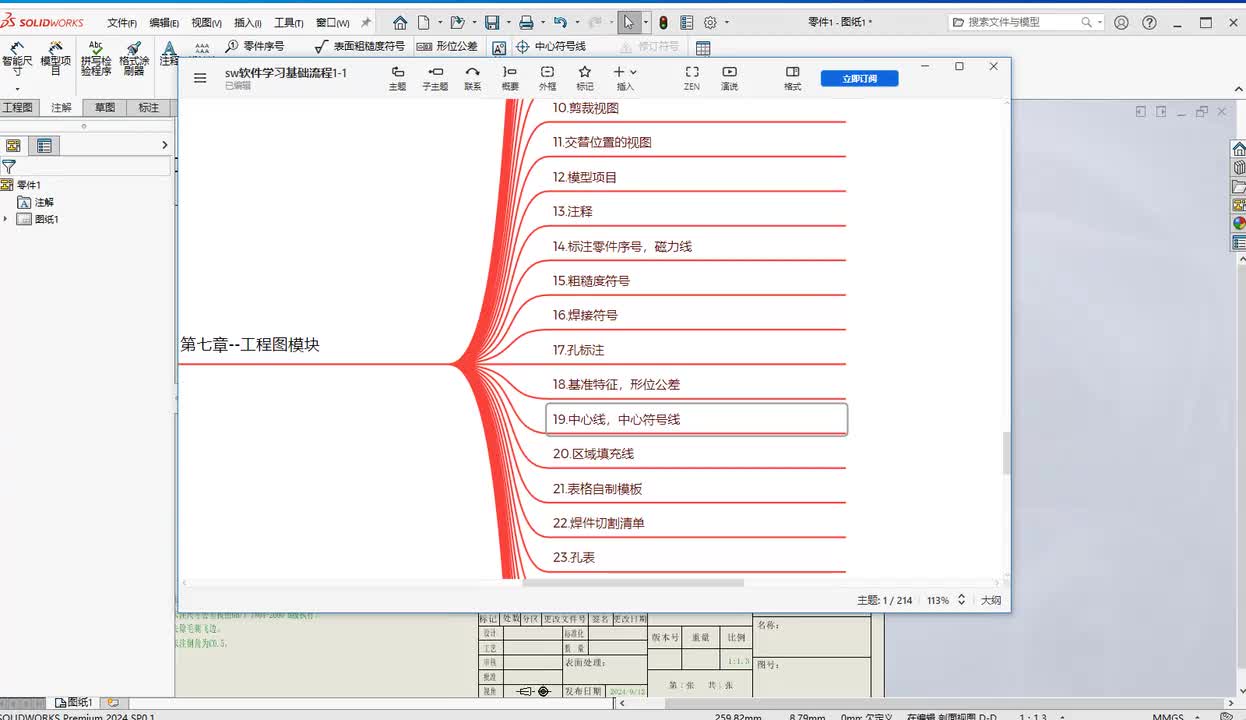Activate the Format Painter (格式涂刷器)
The height and width of the screenshot is (720, 1246).
click(134, 59)
